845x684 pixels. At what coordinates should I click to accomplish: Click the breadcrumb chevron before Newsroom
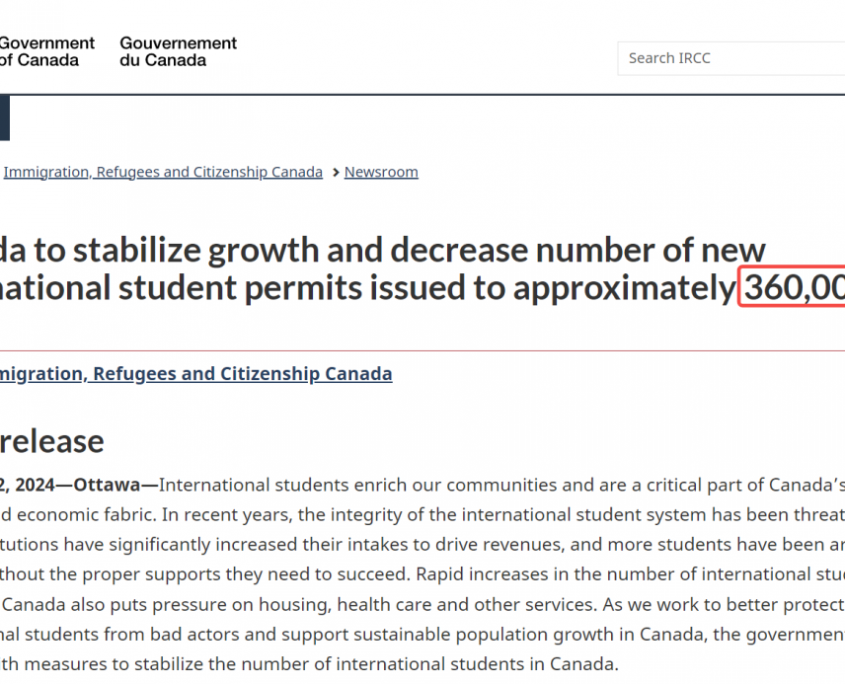336,172
